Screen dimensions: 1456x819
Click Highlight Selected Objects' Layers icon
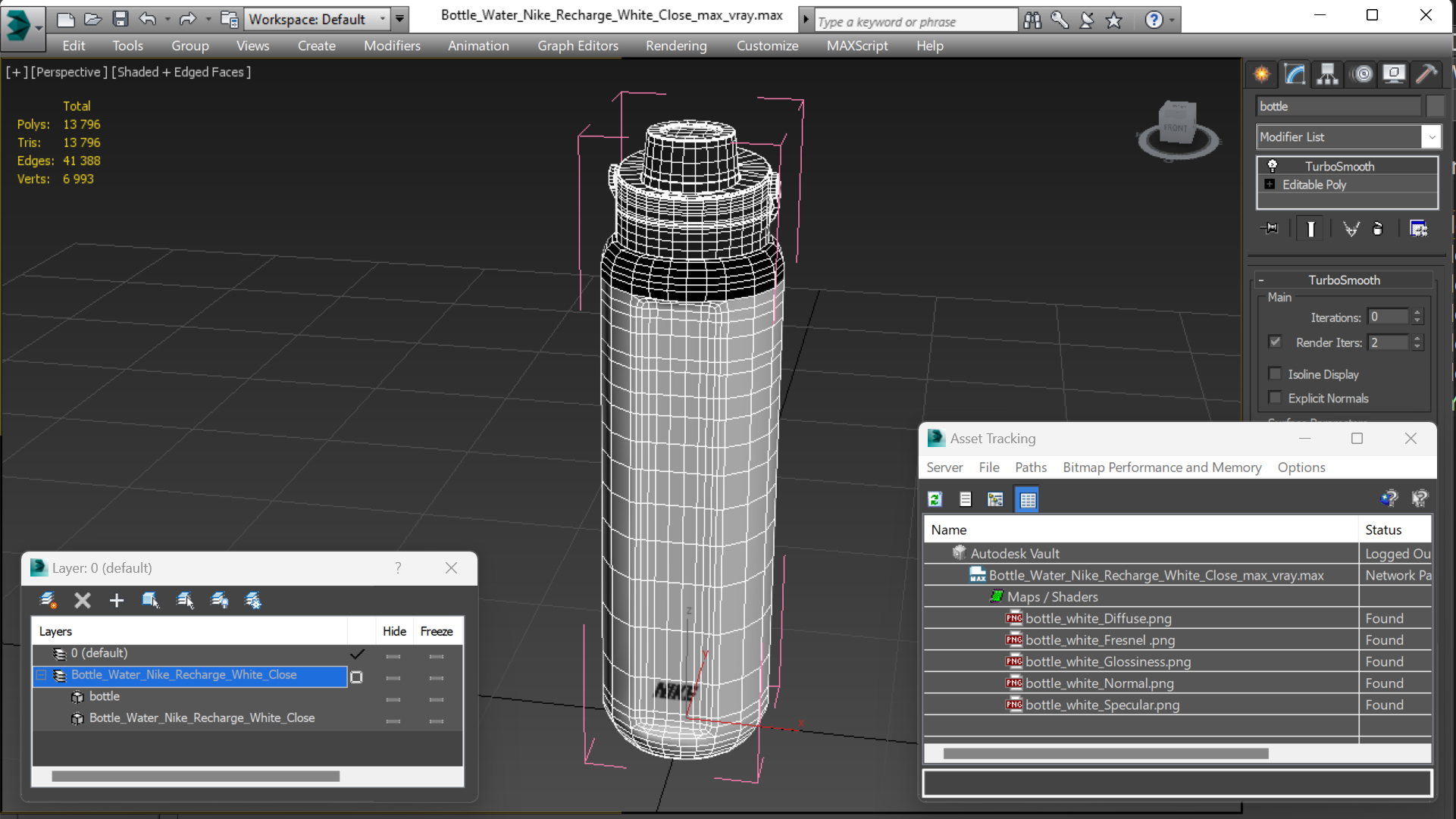pyautogui.click(x=185, y=600)
